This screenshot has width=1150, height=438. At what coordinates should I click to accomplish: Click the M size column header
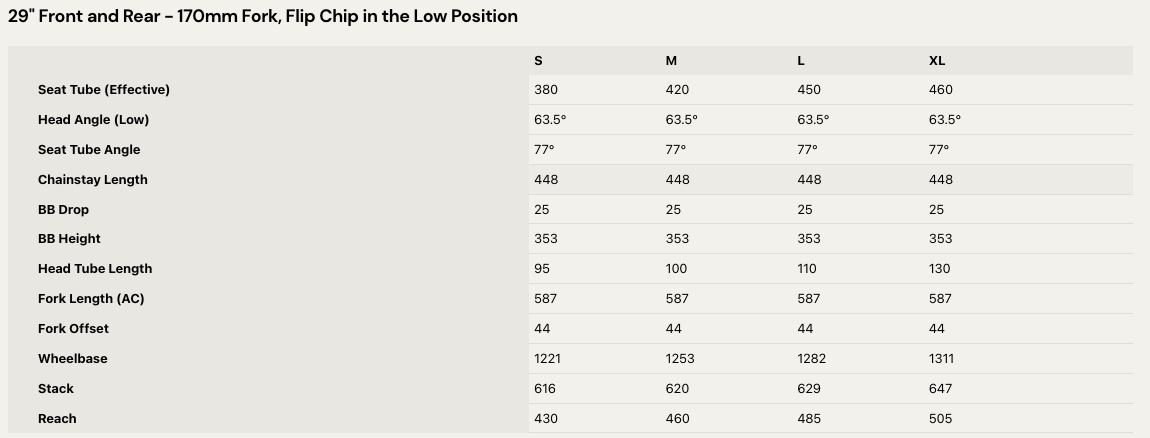coord(671,60)
